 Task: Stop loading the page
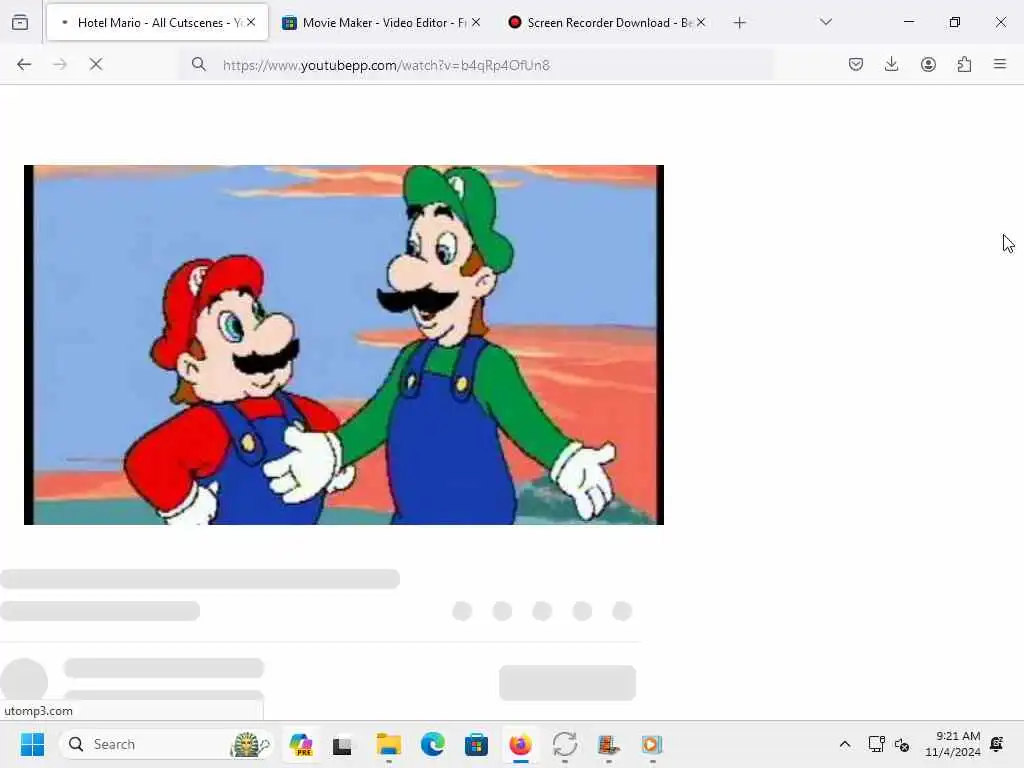96,64
